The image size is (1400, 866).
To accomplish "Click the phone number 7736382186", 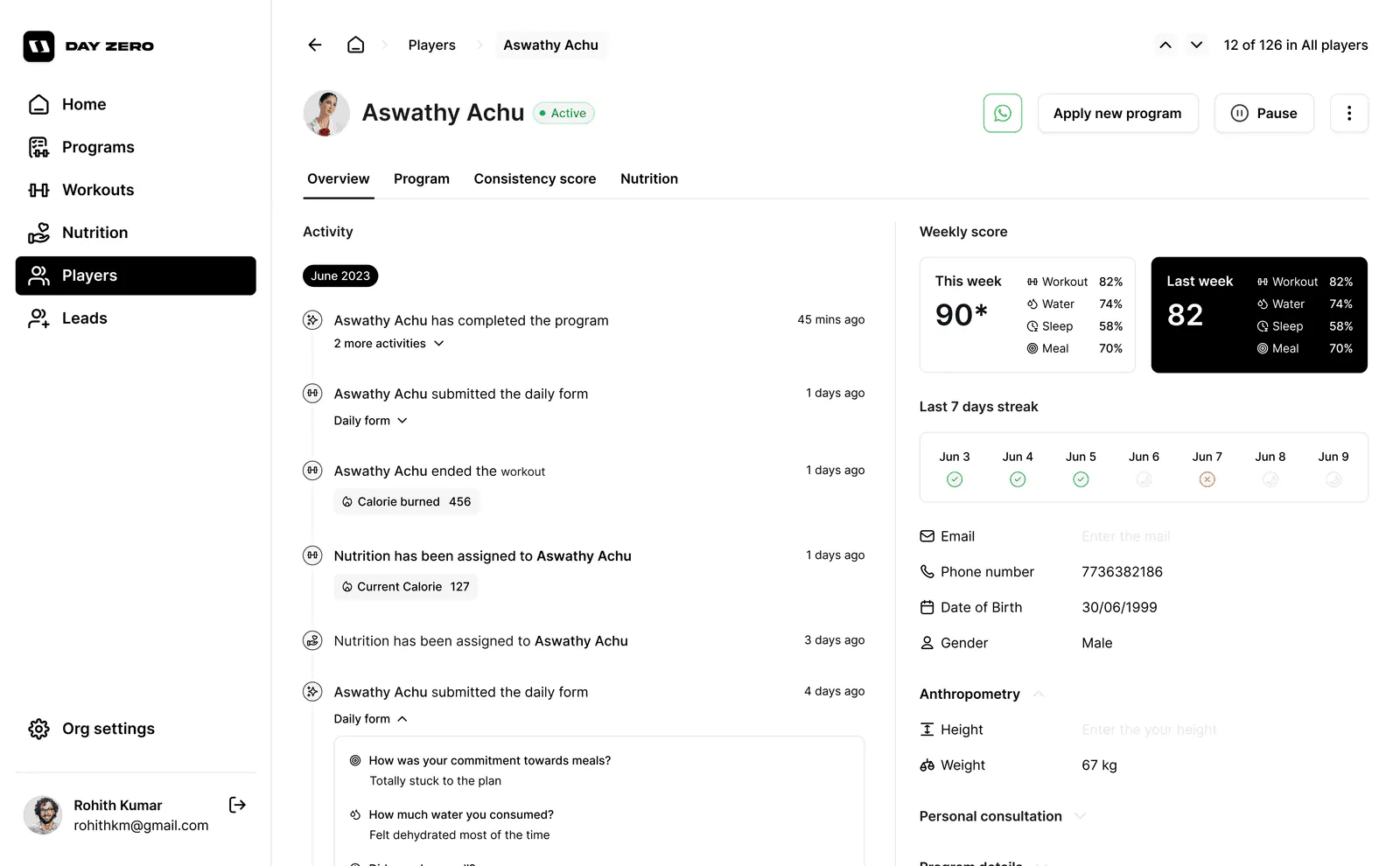I will [x=1122, y=572].
